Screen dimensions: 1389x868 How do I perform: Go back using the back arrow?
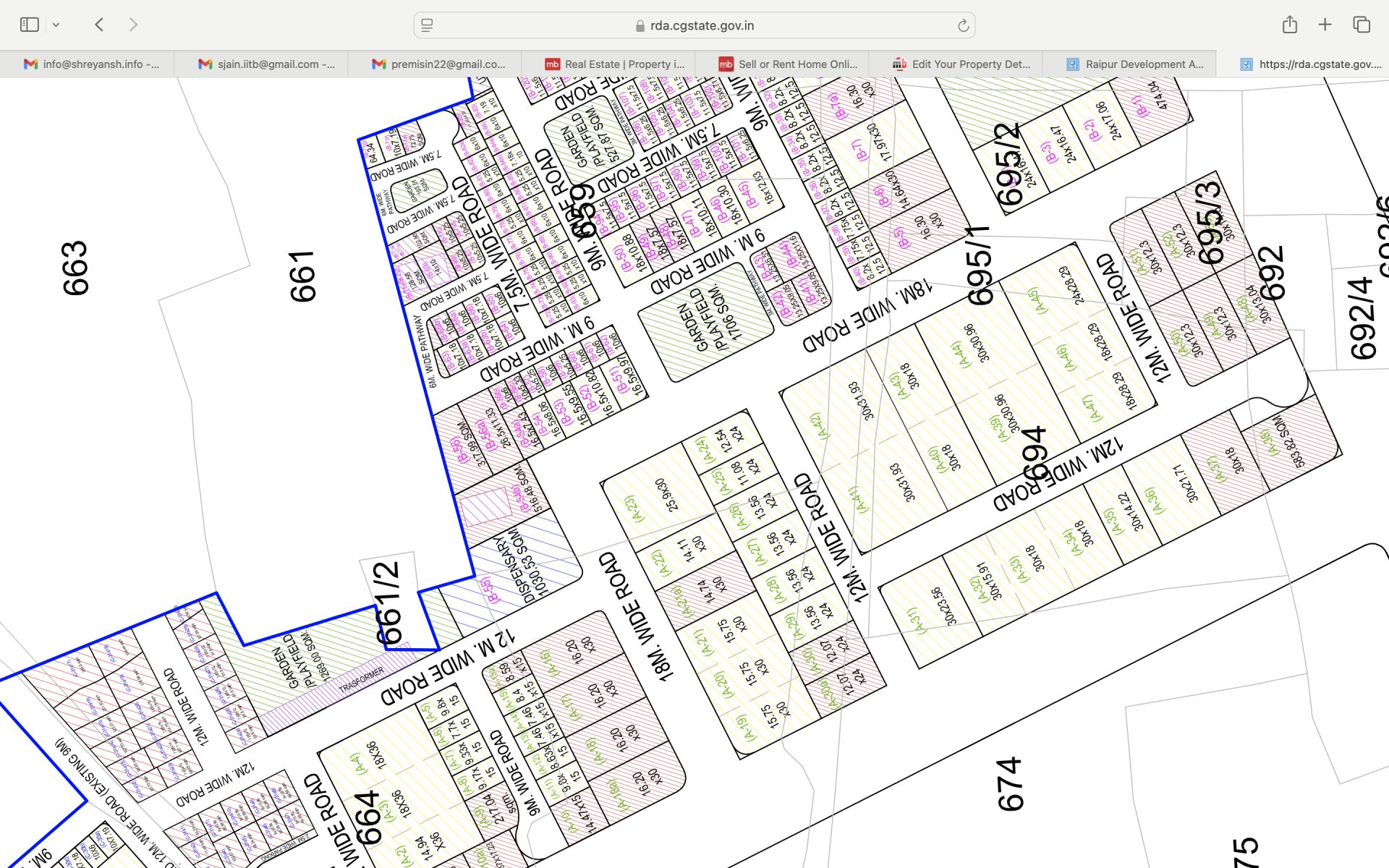click(100, 25)
